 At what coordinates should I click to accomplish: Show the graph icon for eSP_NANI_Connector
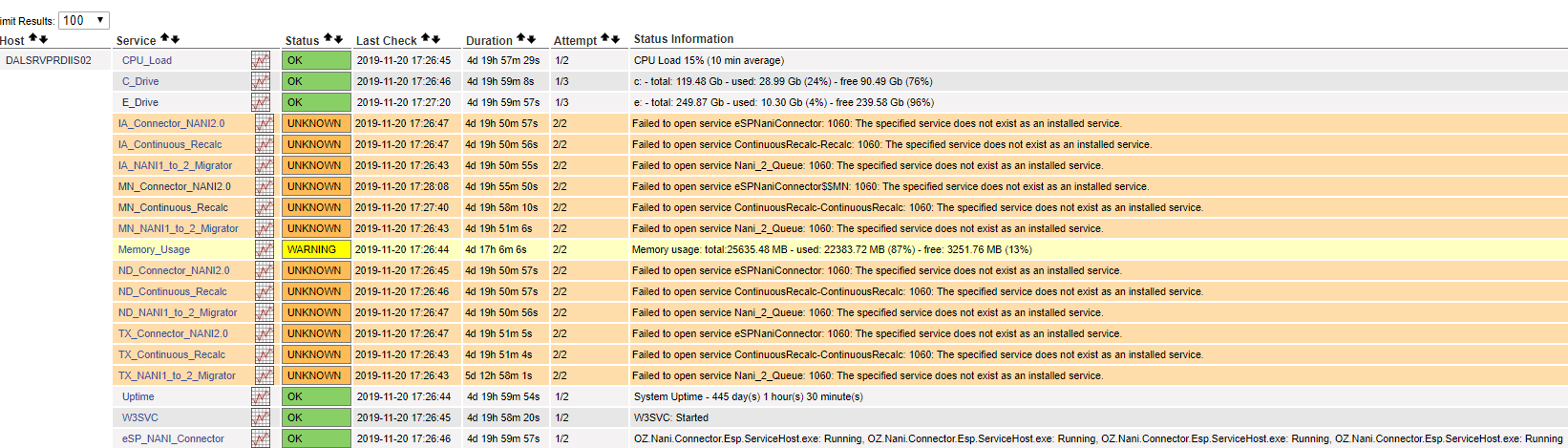click(261, 438)
